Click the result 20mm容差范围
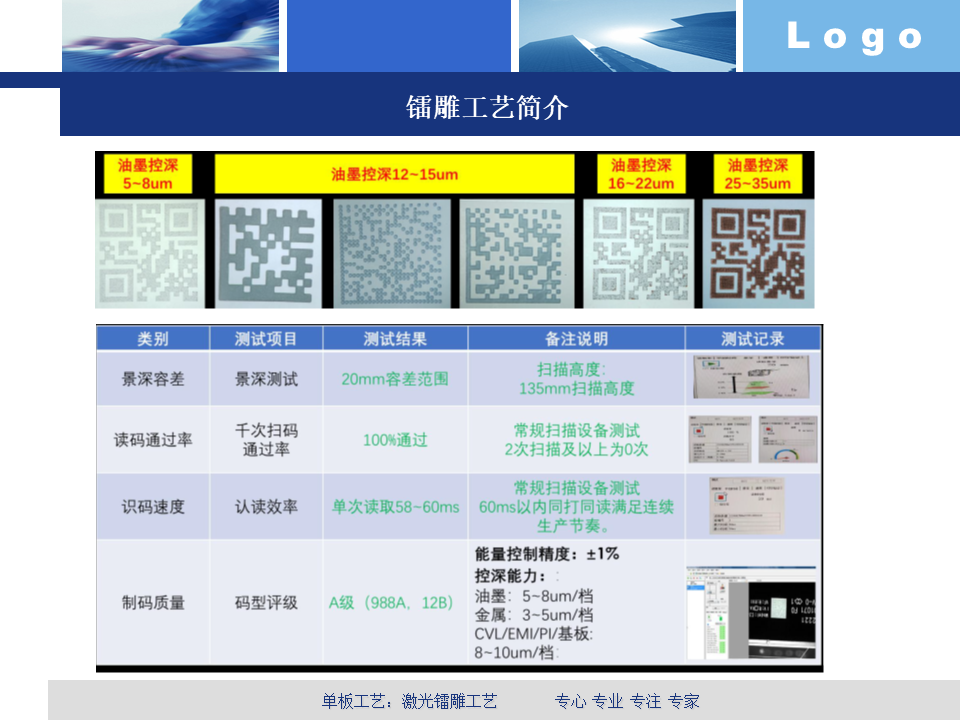 (395, 379)
